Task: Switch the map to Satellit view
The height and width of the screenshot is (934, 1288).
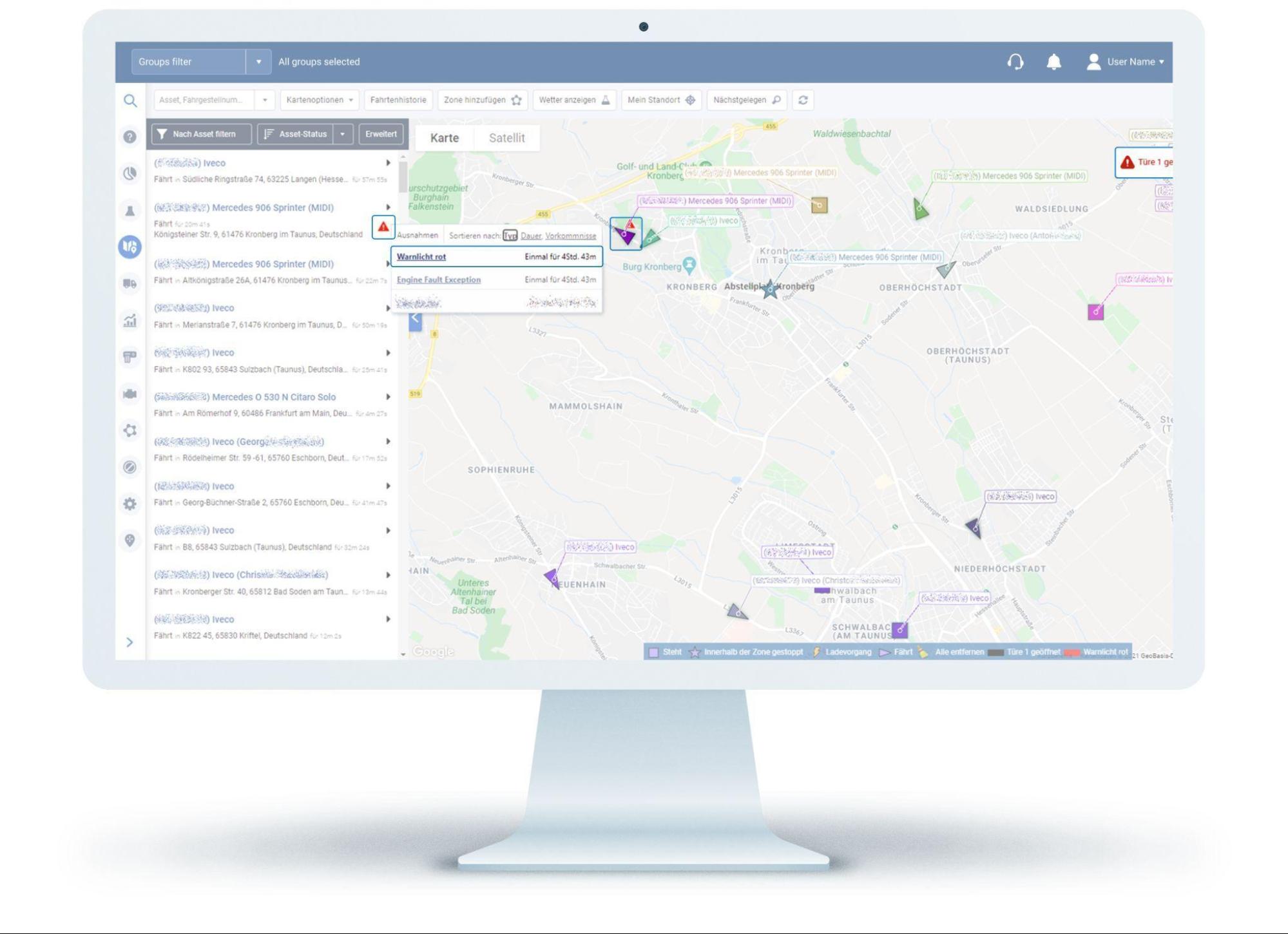Action: tap(506, 138)
